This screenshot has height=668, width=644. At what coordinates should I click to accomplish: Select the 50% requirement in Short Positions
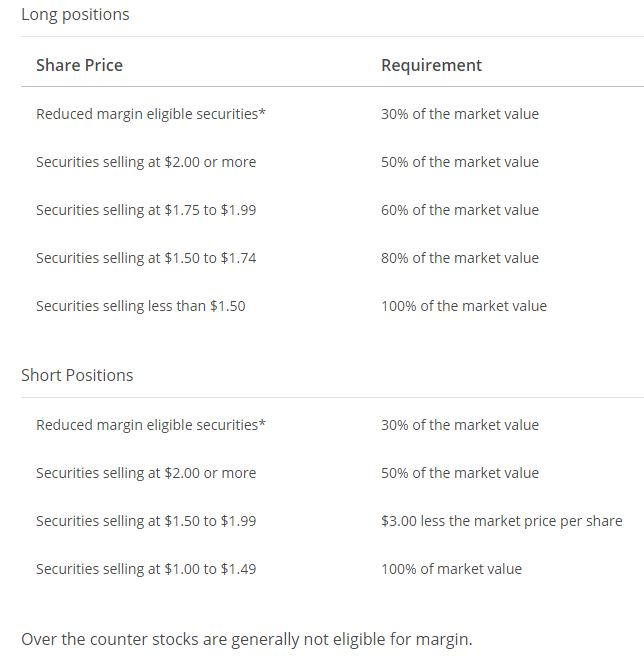[459, 473]
